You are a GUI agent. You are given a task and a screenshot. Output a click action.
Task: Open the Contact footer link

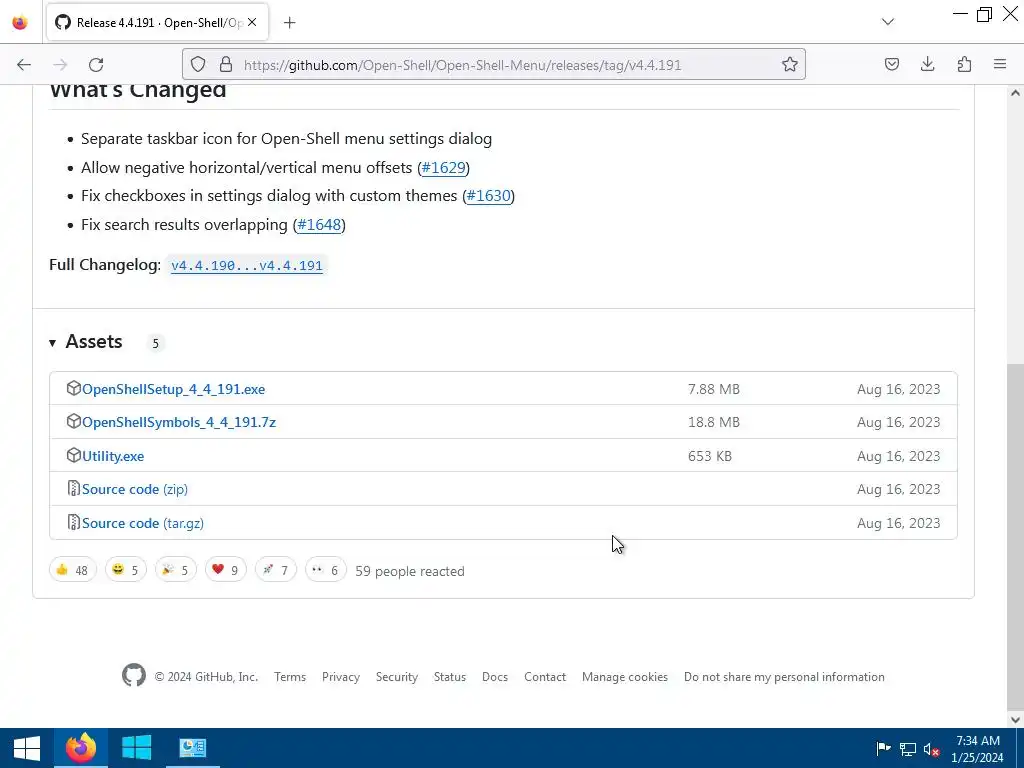(x=545, y=677)
